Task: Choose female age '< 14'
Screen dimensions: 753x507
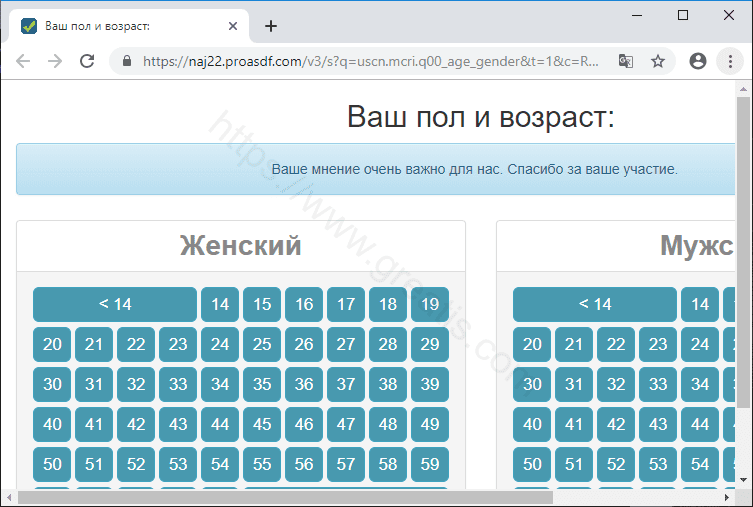Action: (115, 304)
